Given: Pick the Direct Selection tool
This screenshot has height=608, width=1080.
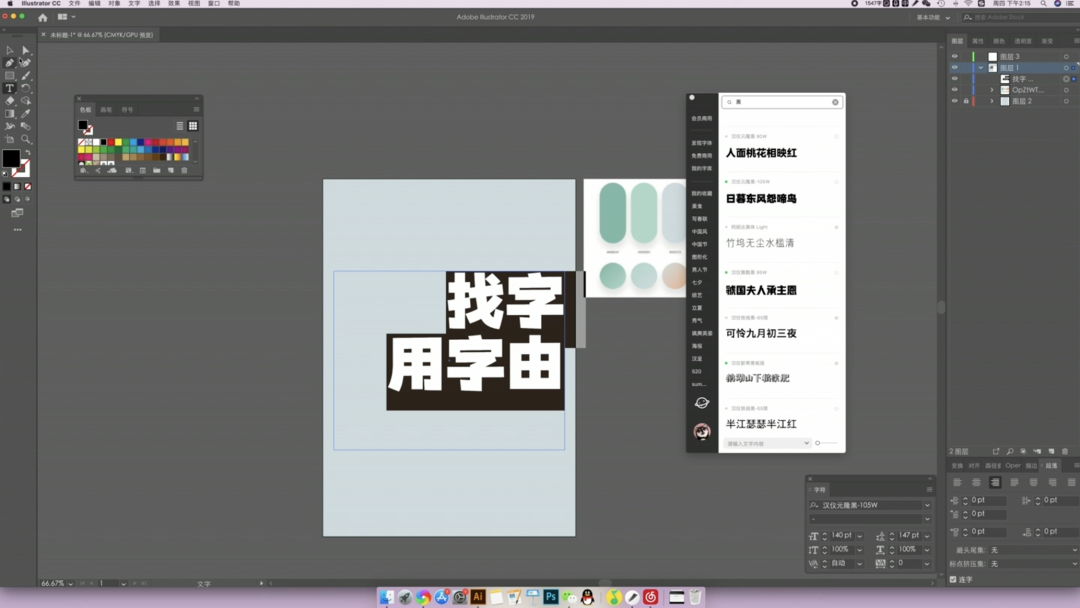Looking at the screenshot, I should coord(26,50).
